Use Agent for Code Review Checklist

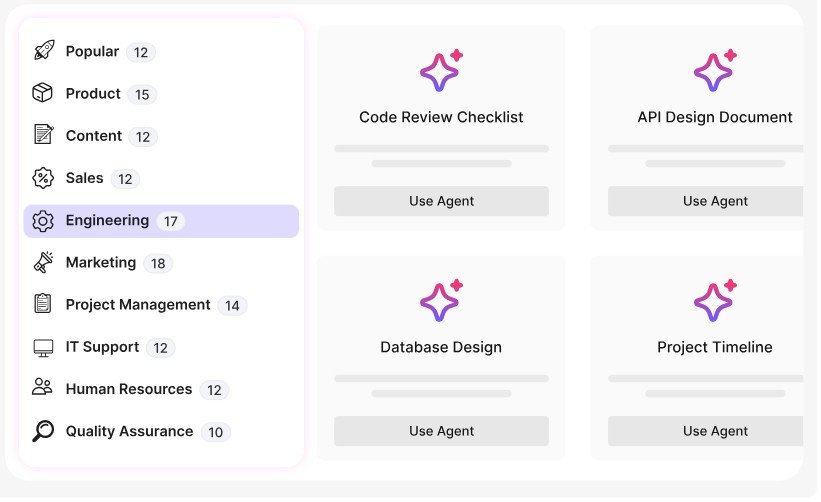tap(441, 201)
